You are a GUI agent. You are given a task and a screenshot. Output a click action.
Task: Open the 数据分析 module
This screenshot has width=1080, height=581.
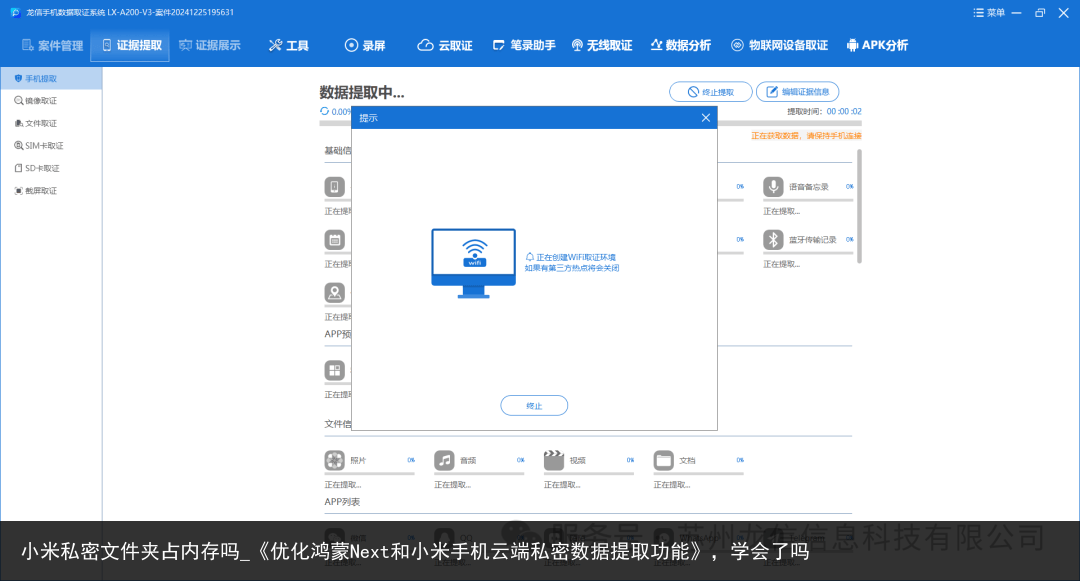click(681, 45)
